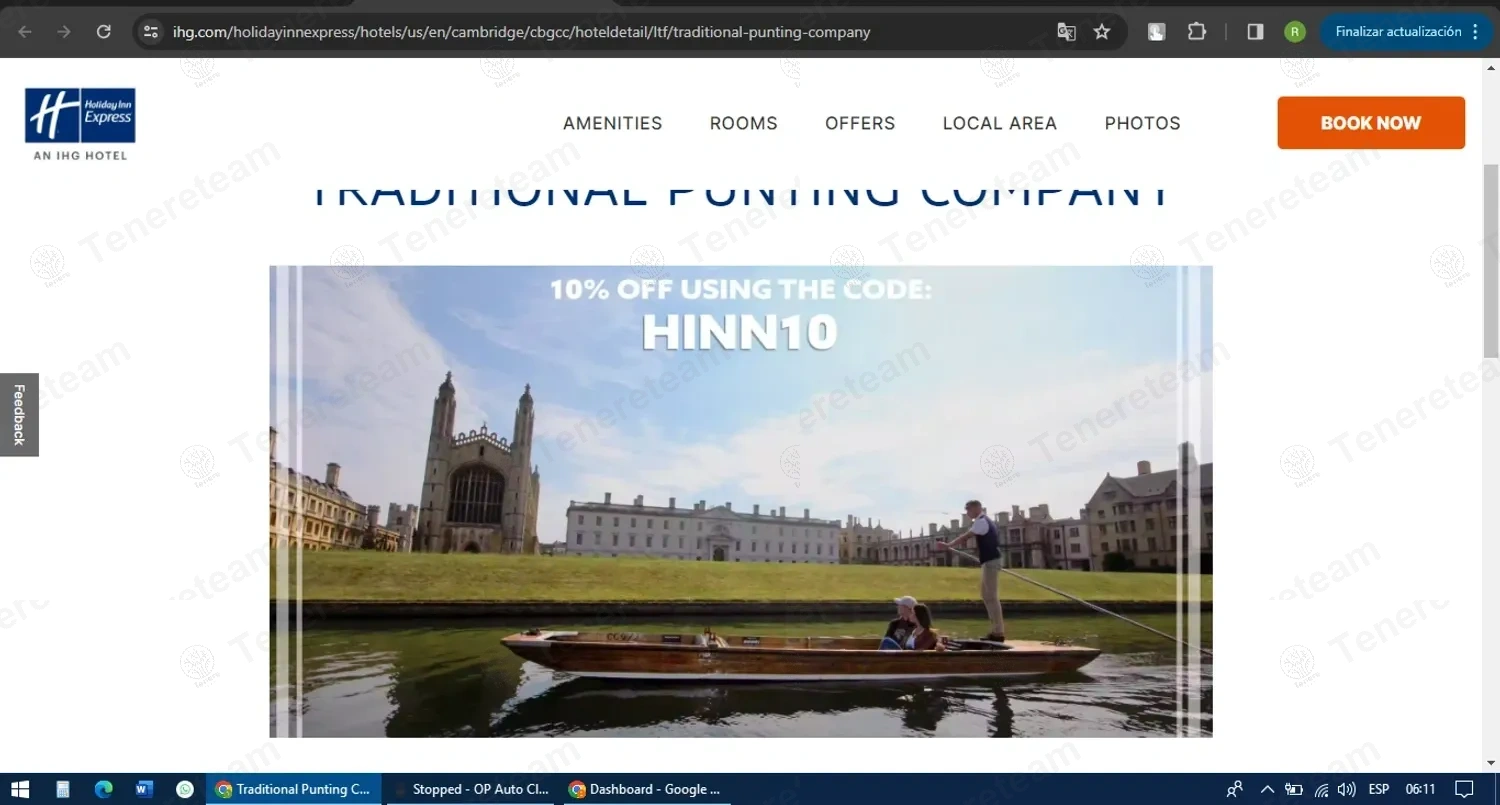Open the AMENITIES navigation menu item
This screenshot has width=1500, height=805.
click(613, 123)
